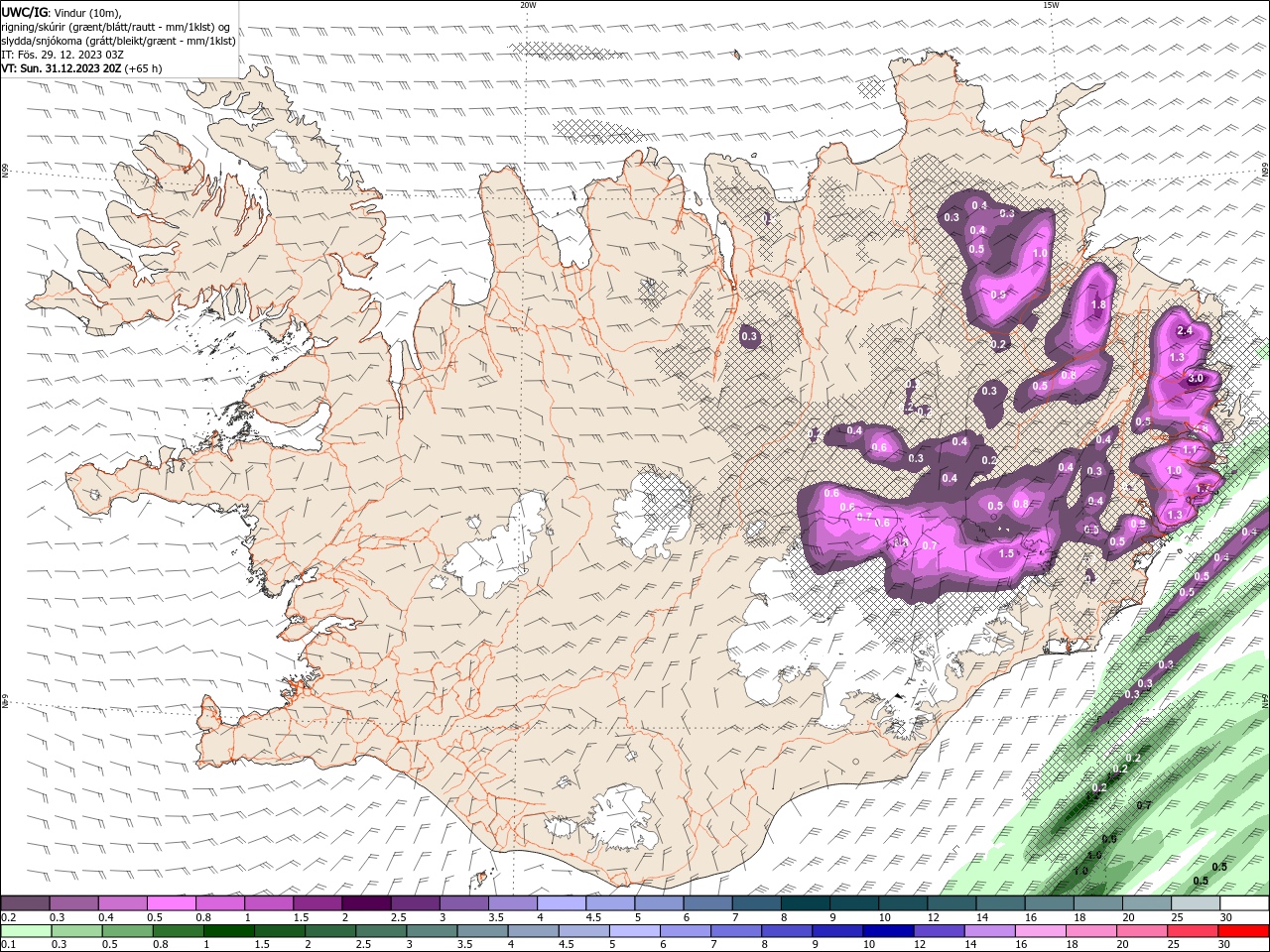Click the dark teal 9 swatch in upper legend row
The image size is (1270, 952).
click(854, 903)
